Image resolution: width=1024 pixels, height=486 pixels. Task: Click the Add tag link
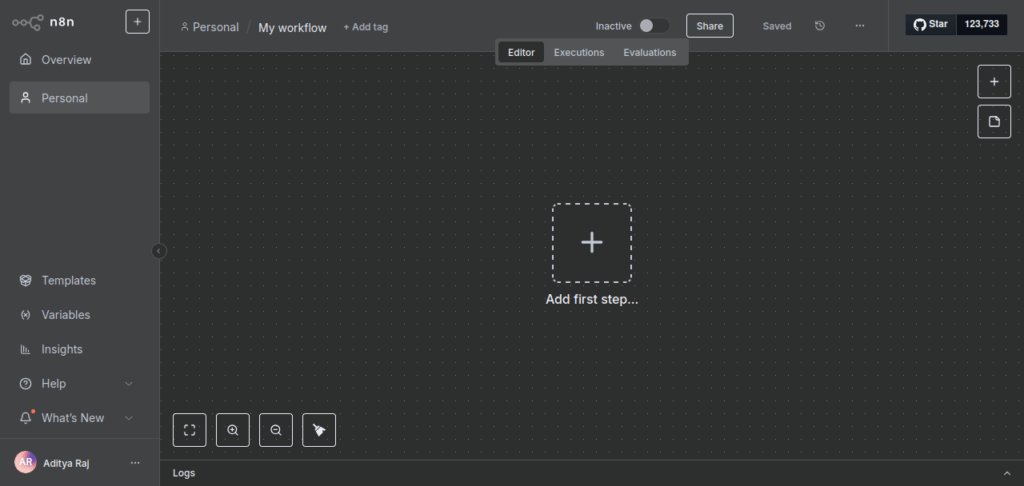point(365,27)
